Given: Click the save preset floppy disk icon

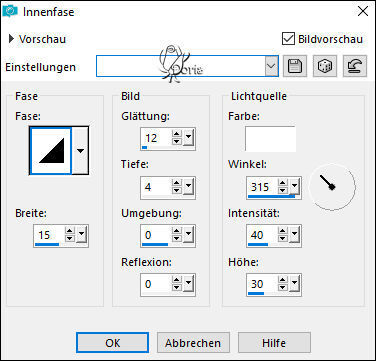Looking at the screenshot, I should (295, 66).
